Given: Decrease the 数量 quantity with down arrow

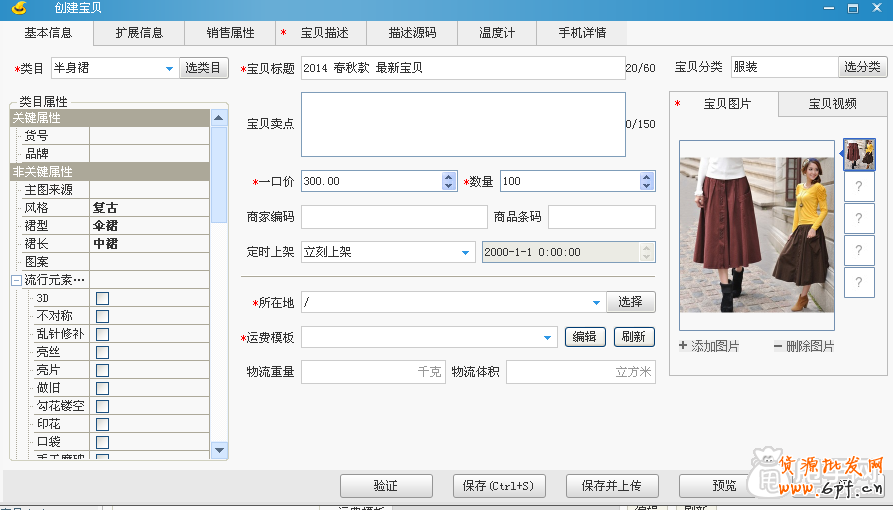Looking at the screenshot, I should [647, 186].
